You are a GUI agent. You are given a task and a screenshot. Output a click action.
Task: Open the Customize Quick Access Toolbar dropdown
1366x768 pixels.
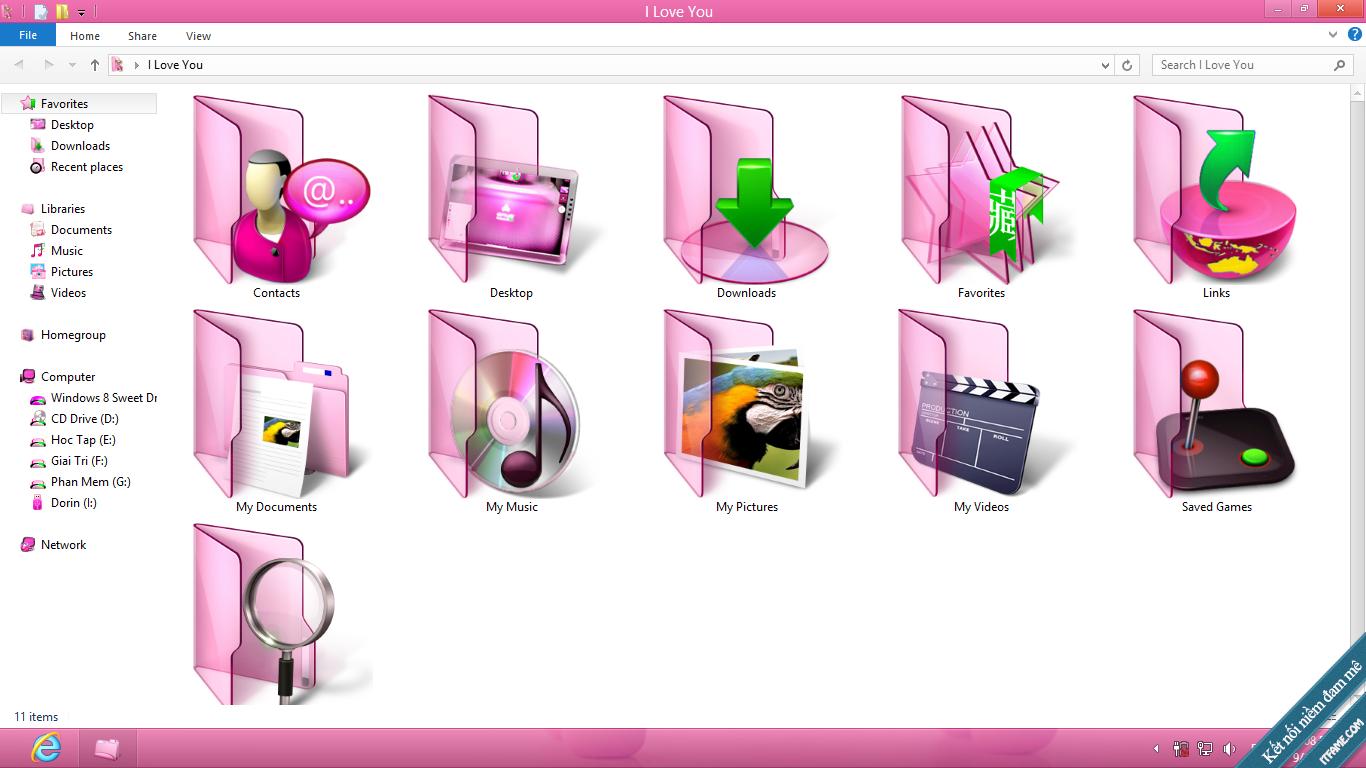click(x=82, y=13)
